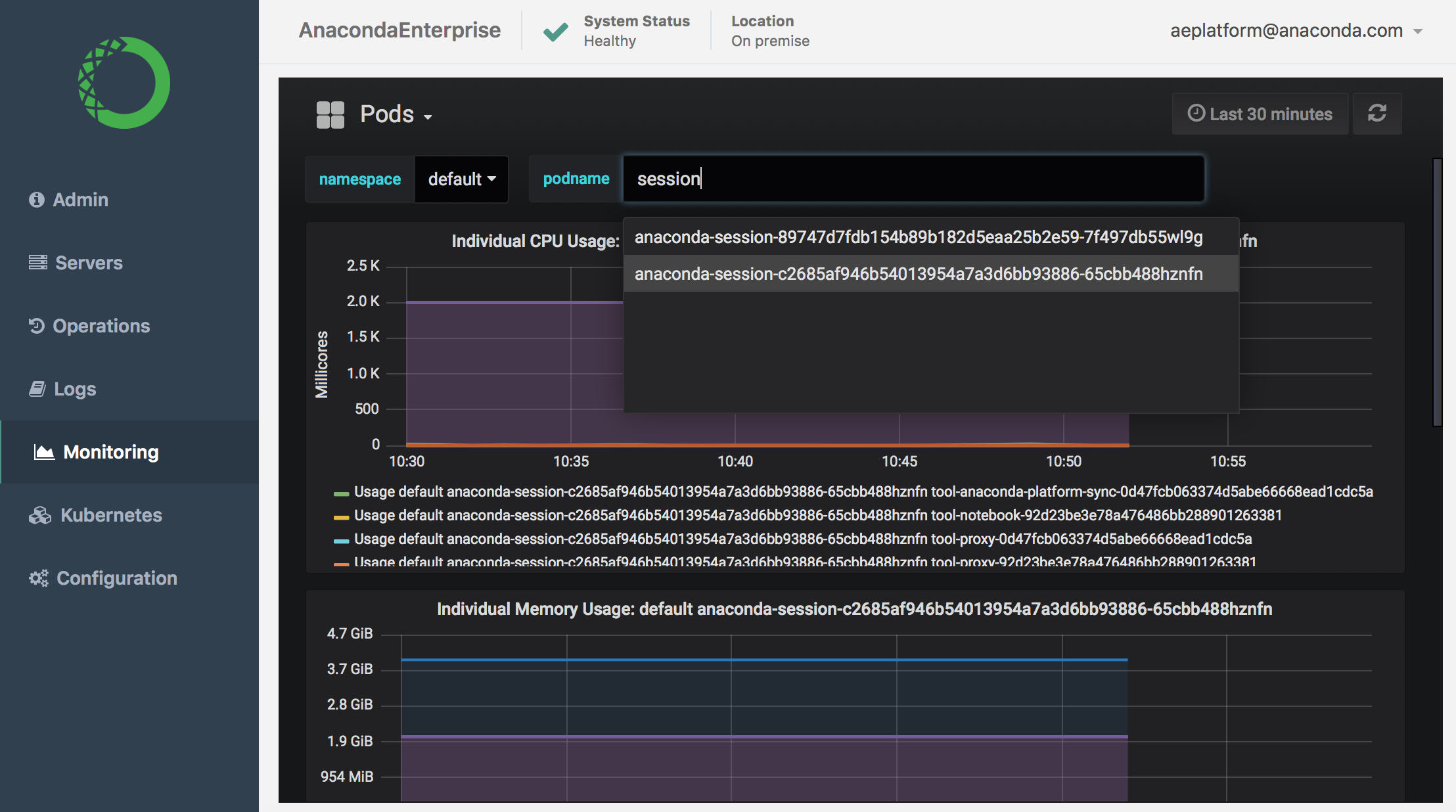Click the Operations history icon
The width and height of the screenshot is (1456, 812).
click(x=37, y=326)
